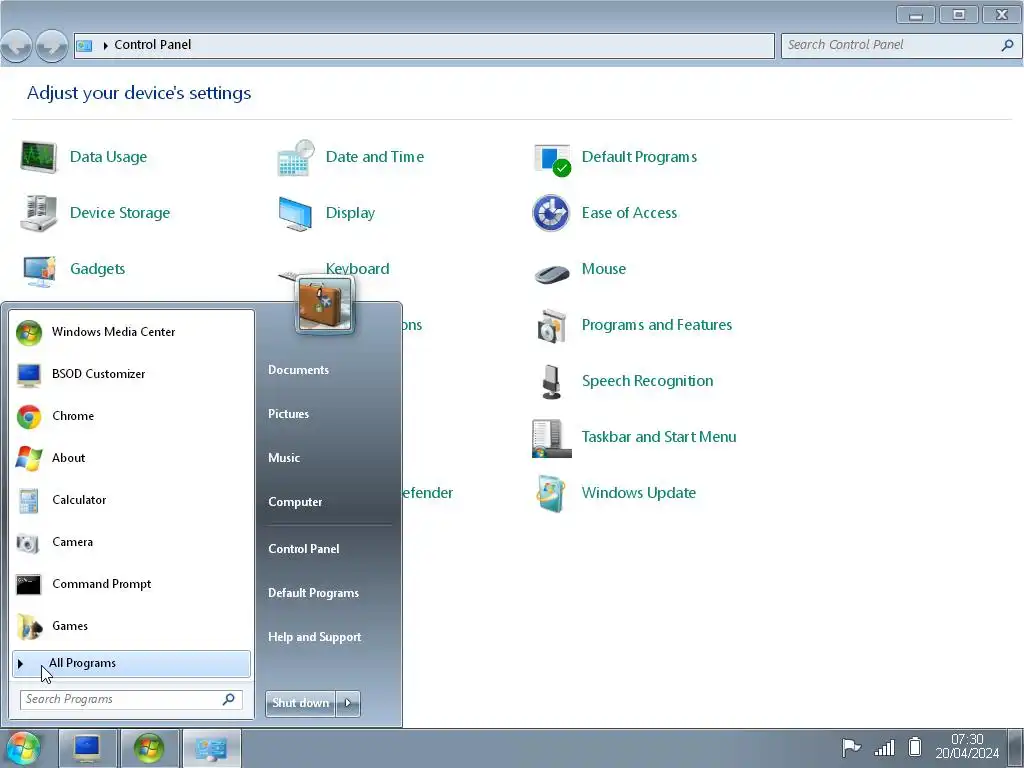Expand the Control Panel breadcrumb arrow
Viewport: 1024px width, 768px height.
point(105,46)
